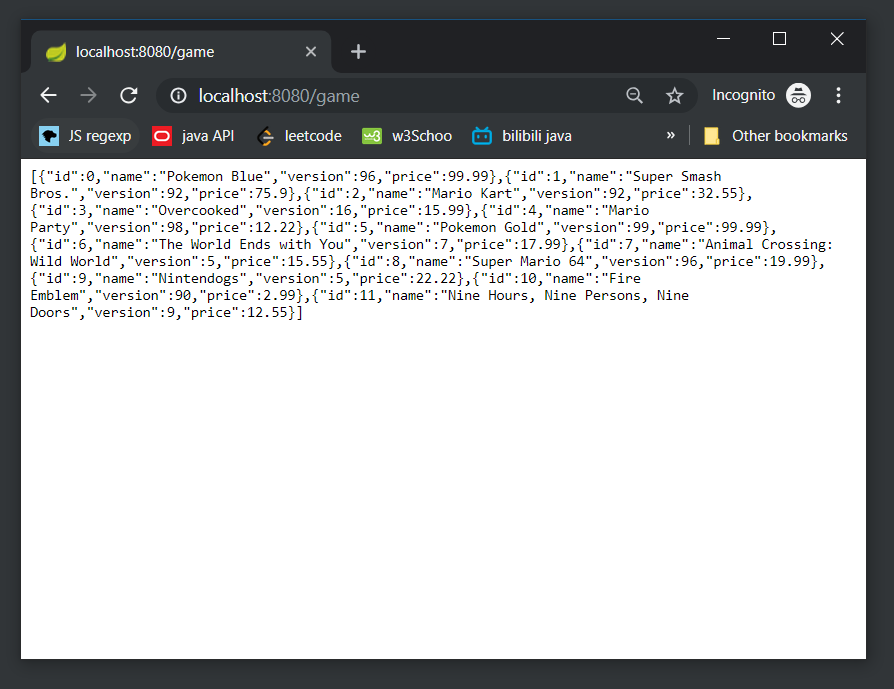Minimize the browser window

click(724, 38)
